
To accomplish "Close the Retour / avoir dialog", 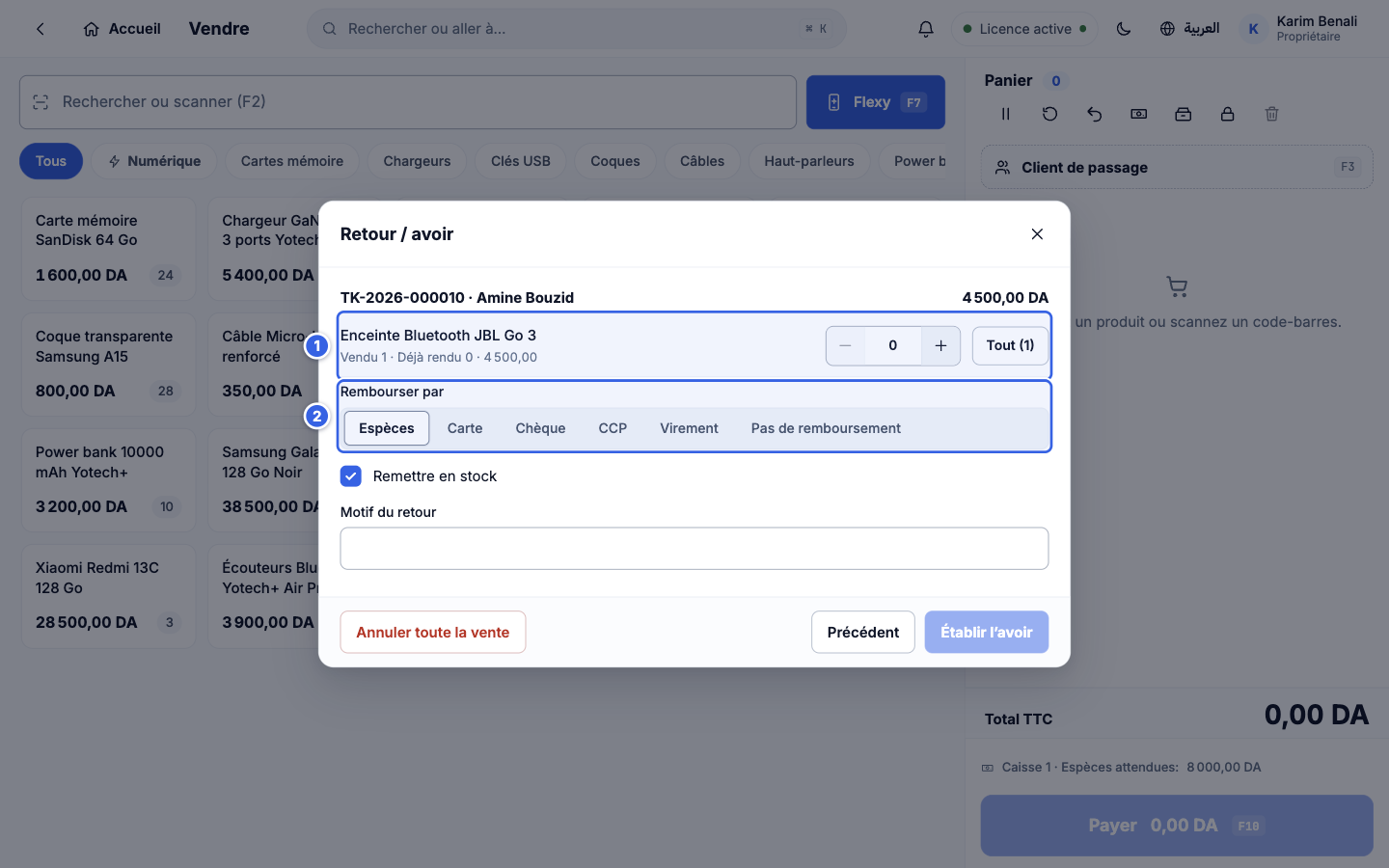I will pyautogui.click(x=1037, y=234).
